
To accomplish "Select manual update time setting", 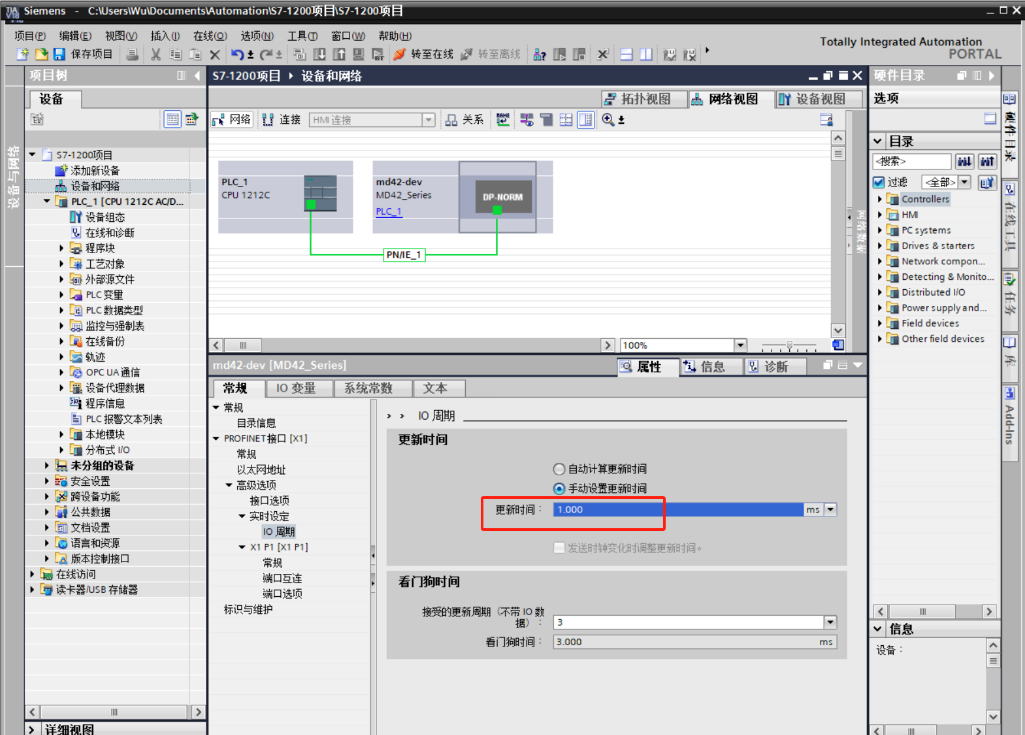I will coord(559,489).
